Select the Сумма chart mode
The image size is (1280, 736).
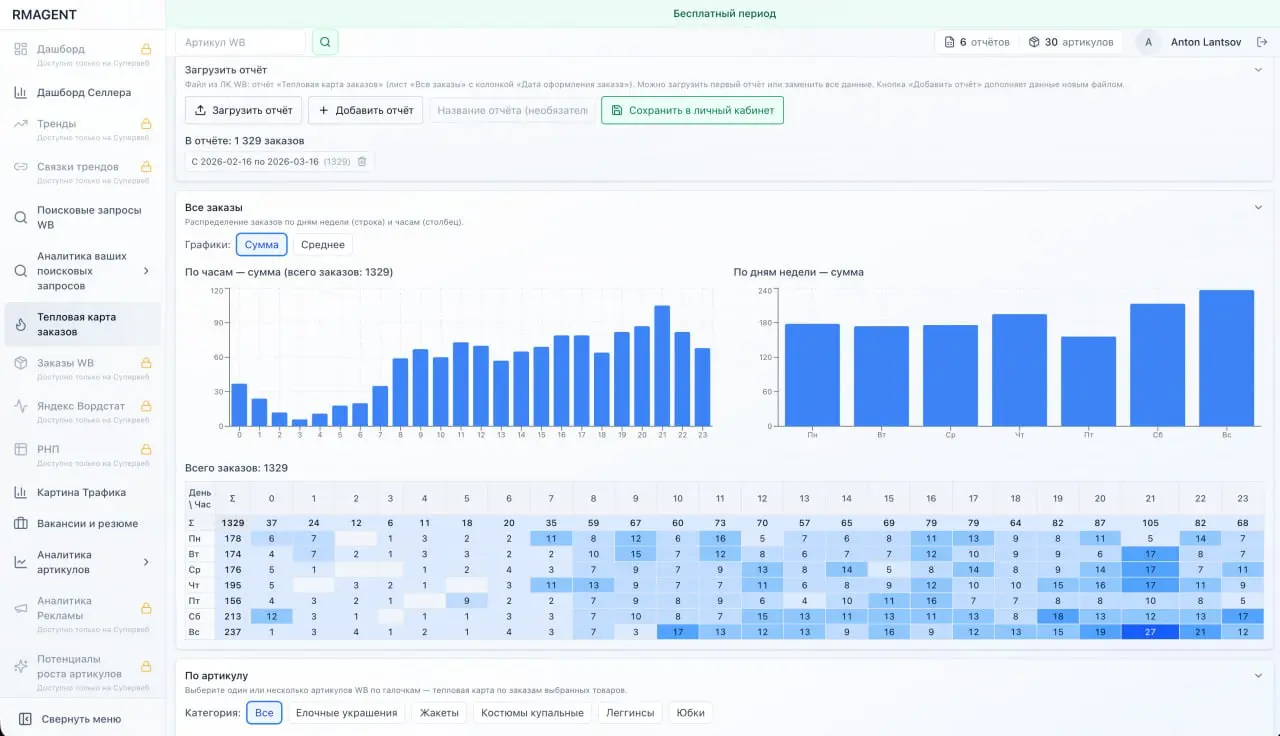pos(262,244)
